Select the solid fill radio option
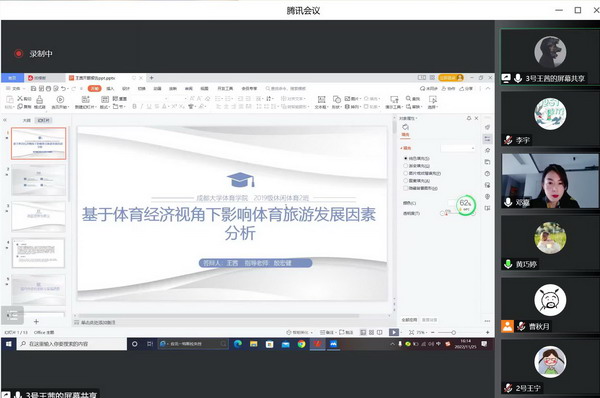Screen dimensions: 600x398 tap(406, 158)
